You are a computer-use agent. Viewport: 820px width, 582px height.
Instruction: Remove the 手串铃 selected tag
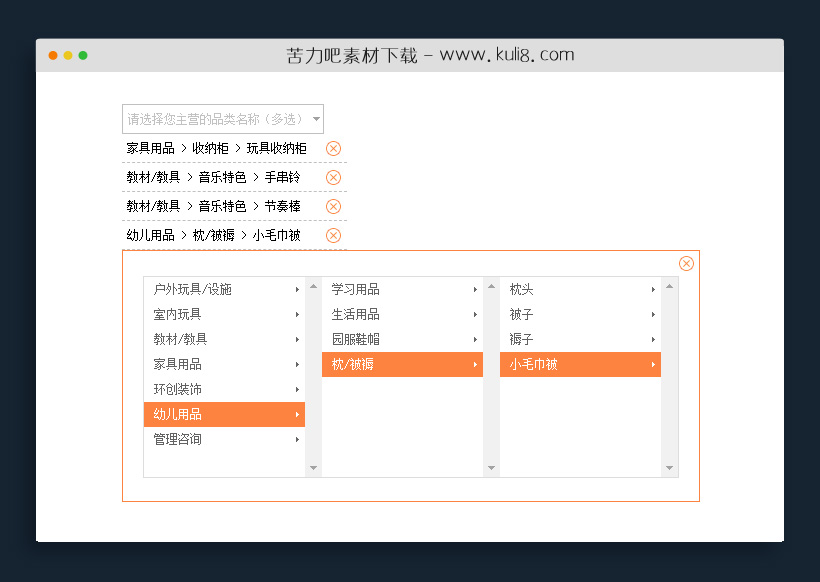(x=333, y=177)
